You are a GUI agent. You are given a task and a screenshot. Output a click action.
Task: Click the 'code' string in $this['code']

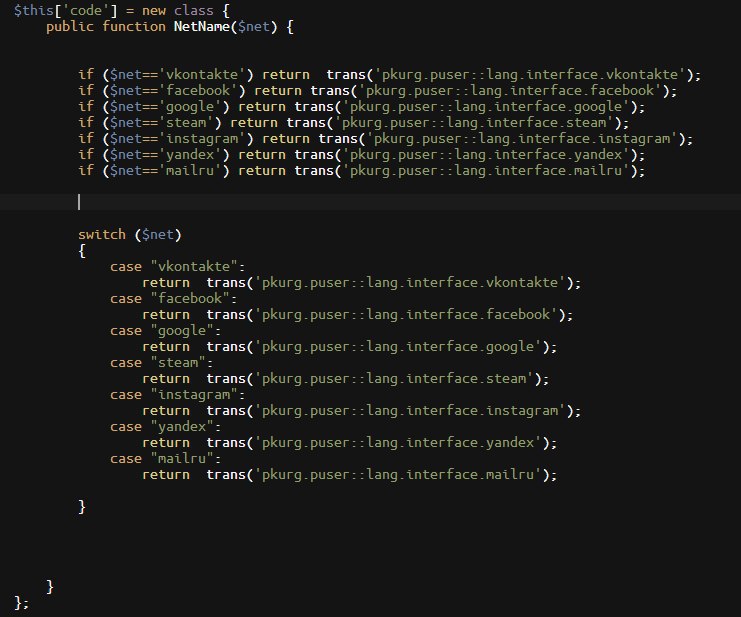coord(86,10)
